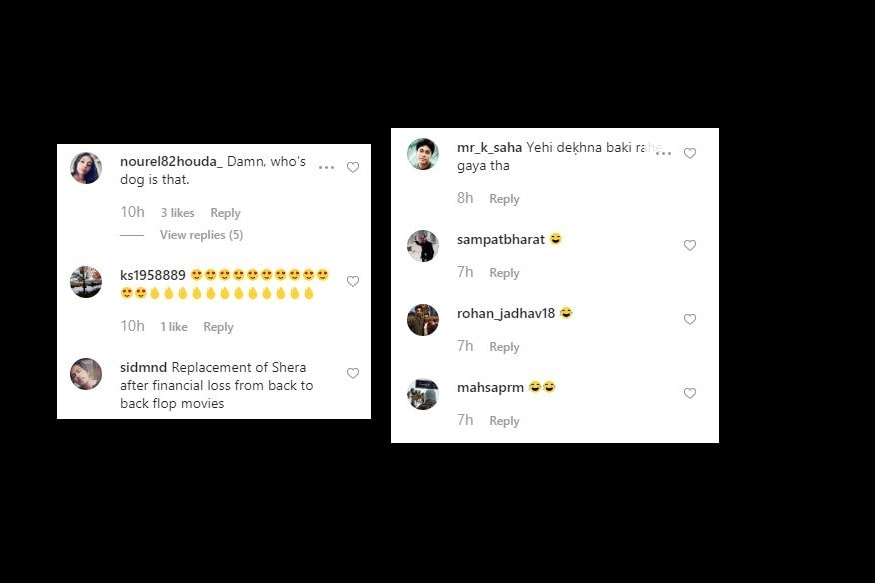The image size is (875, 583).
Task: Open options menu on nourel82houda_'s comment
Action: click(x=326, y=167)
